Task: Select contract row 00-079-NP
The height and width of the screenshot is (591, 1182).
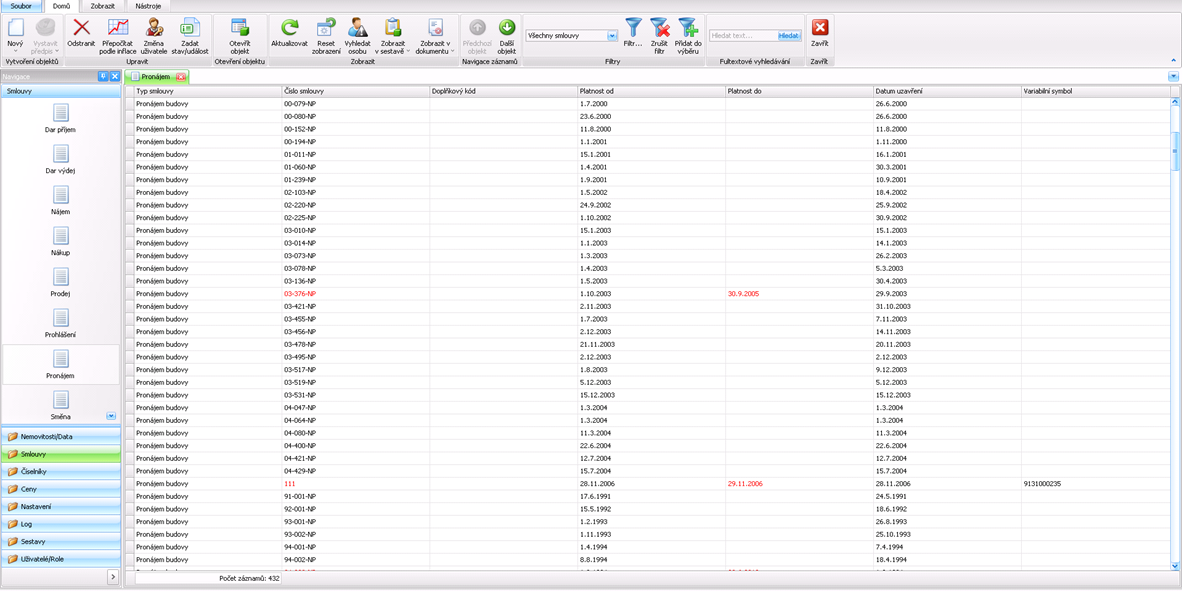Action: pos(648,103)
